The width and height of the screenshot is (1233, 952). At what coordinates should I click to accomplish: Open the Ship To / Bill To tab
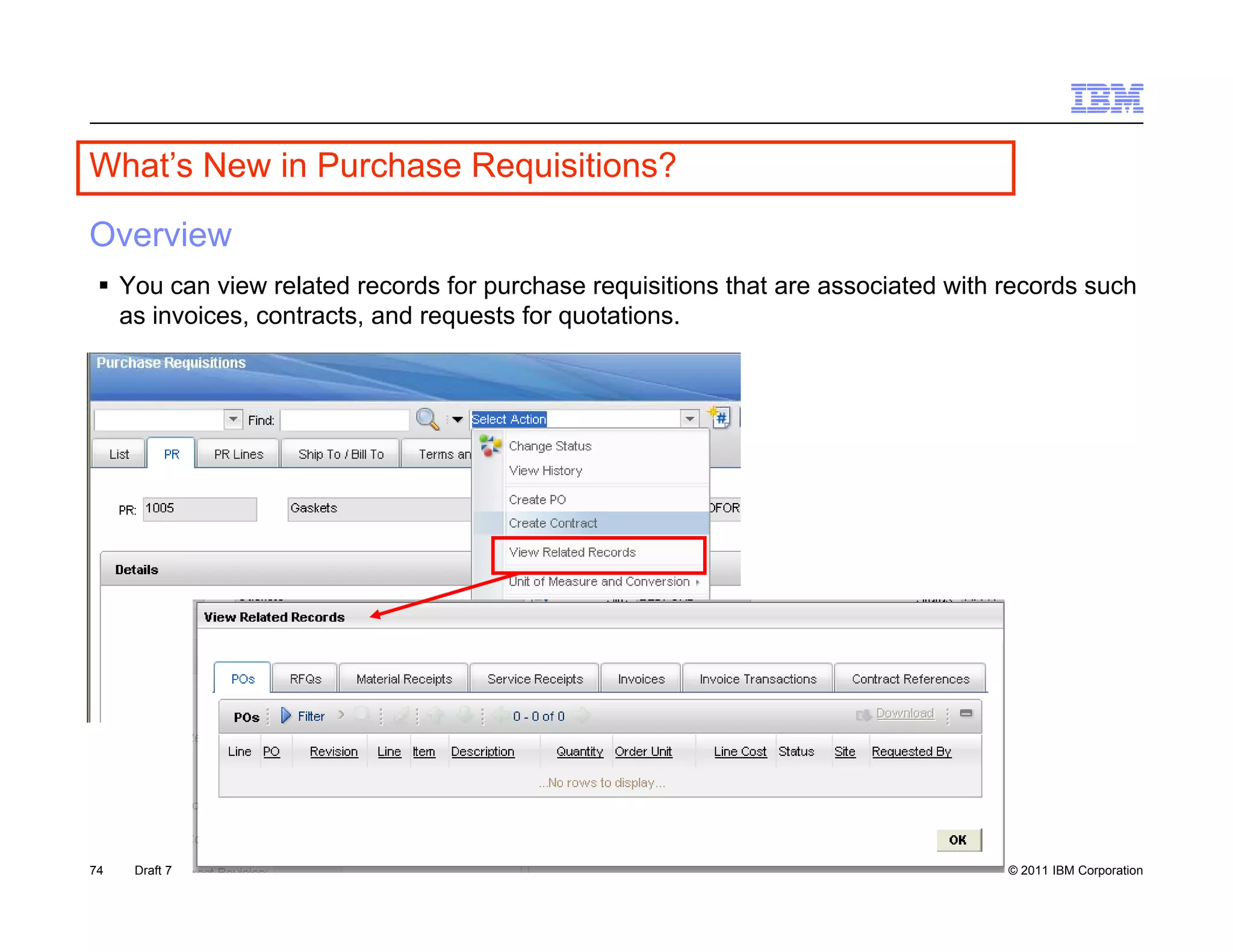(341, 454)
